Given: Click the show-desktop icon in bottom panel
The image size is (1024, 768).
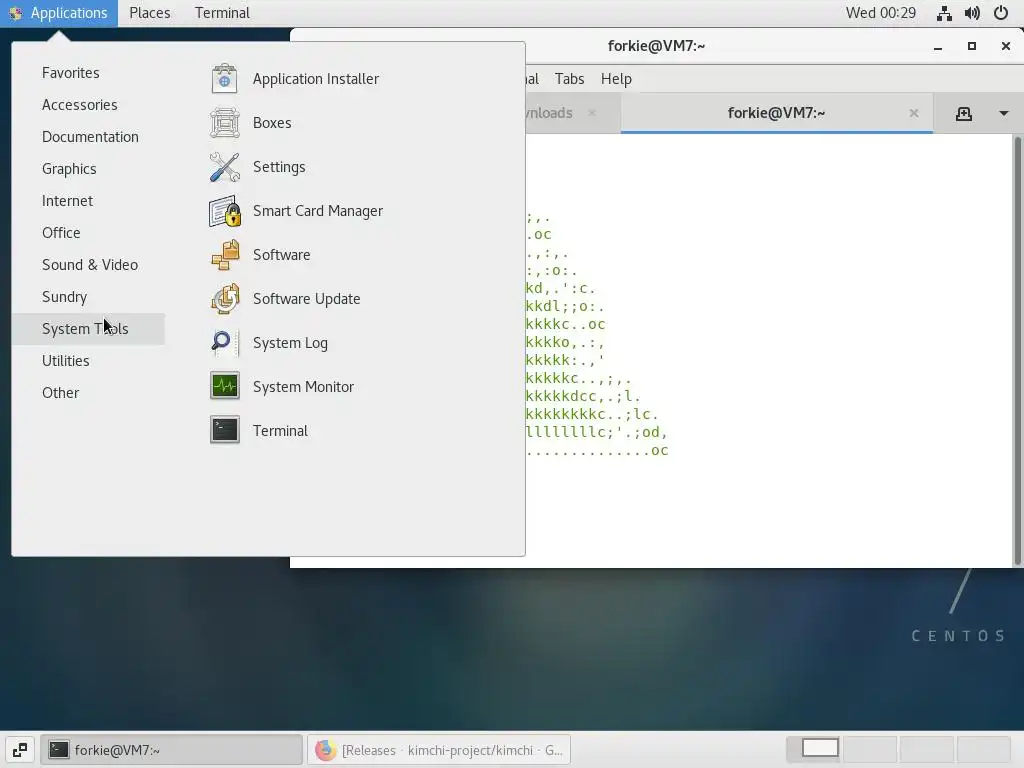Looking at the screenshot, I should 20,750.
